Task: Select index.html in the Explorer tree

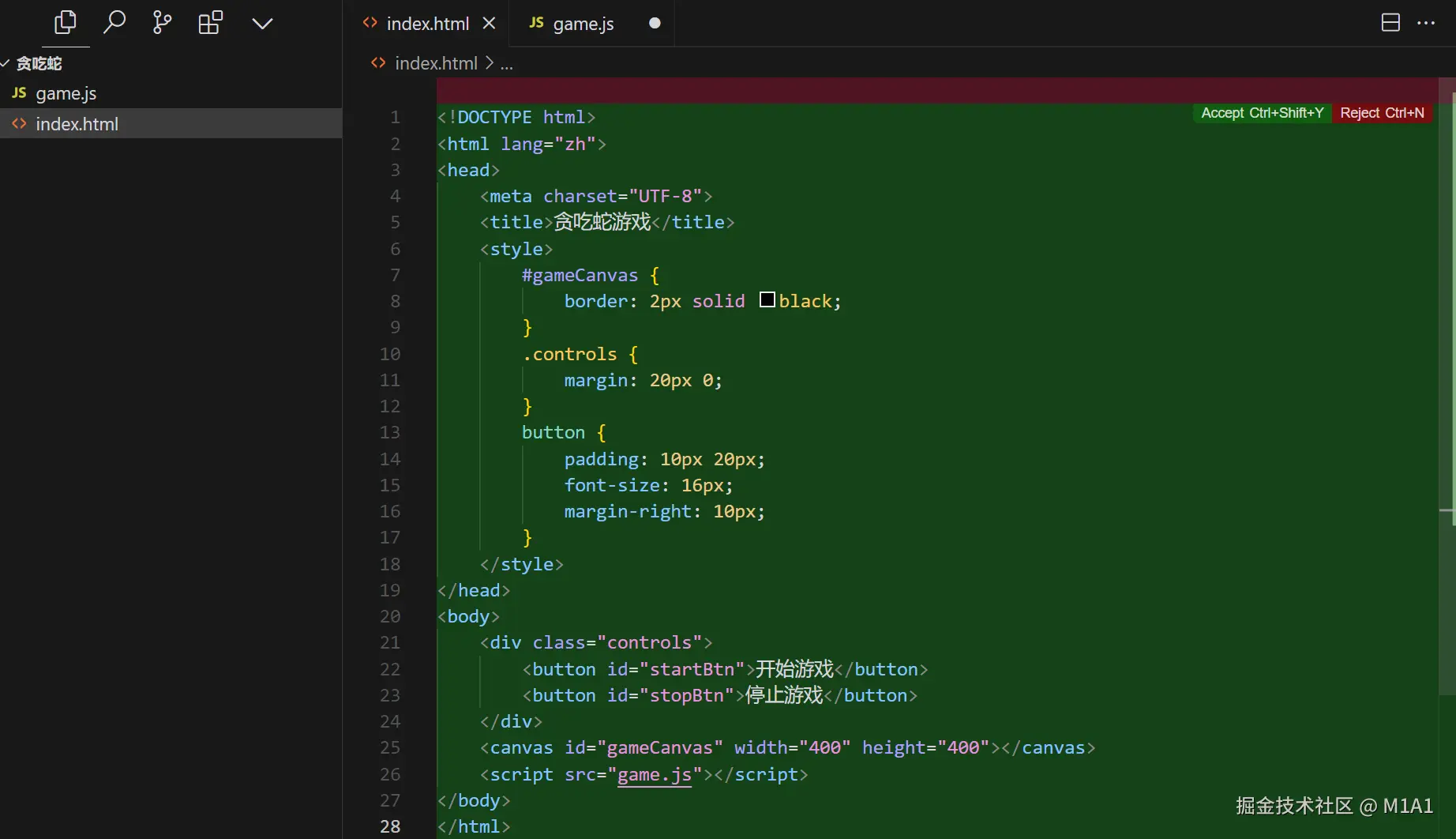Action: point(171,124)
